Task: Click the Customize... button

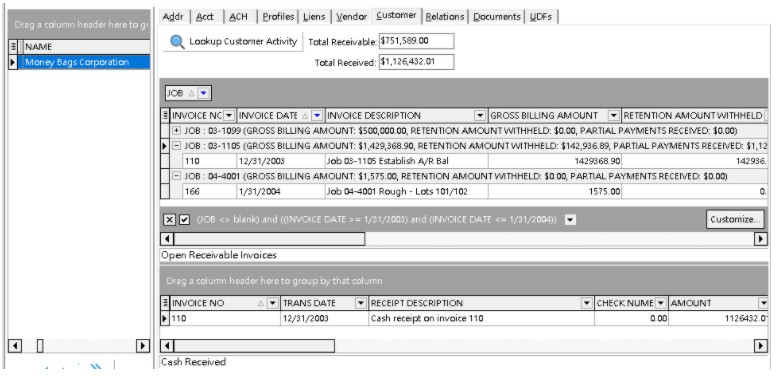Action: tap(735, 219)
